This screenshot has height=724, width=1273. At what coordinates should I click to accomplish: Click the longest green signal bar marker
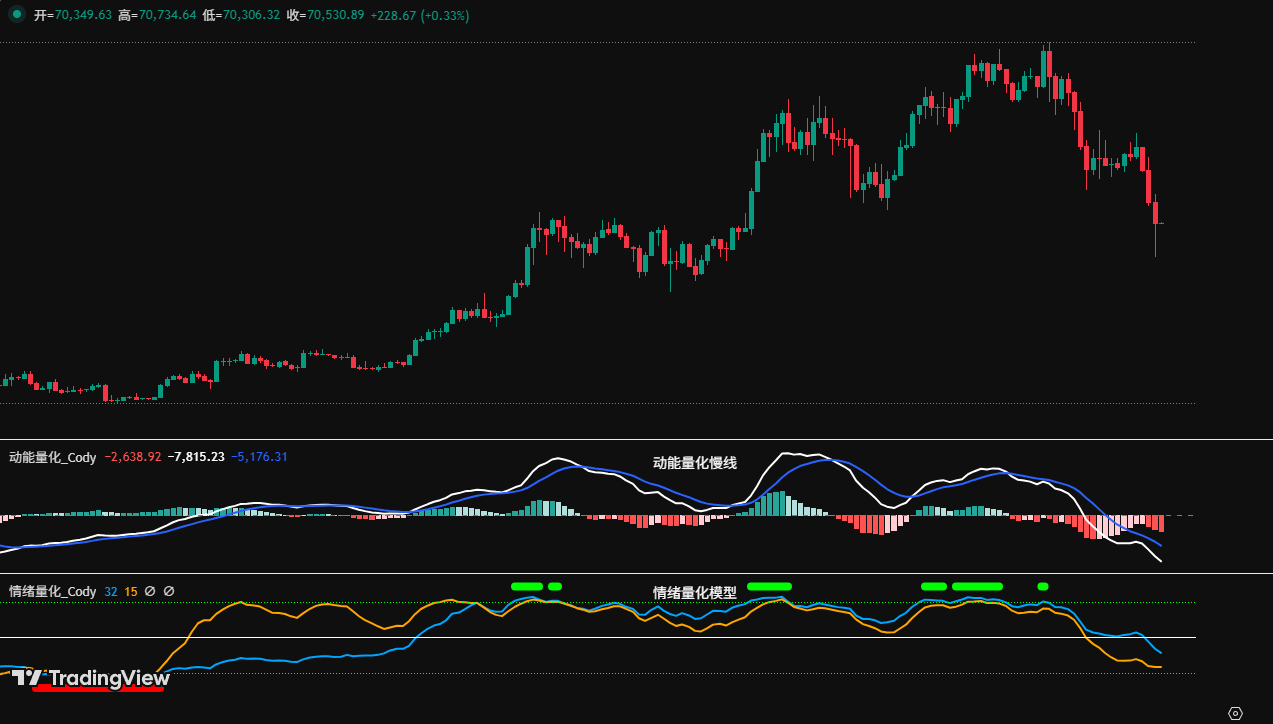[x=975, y=586]
